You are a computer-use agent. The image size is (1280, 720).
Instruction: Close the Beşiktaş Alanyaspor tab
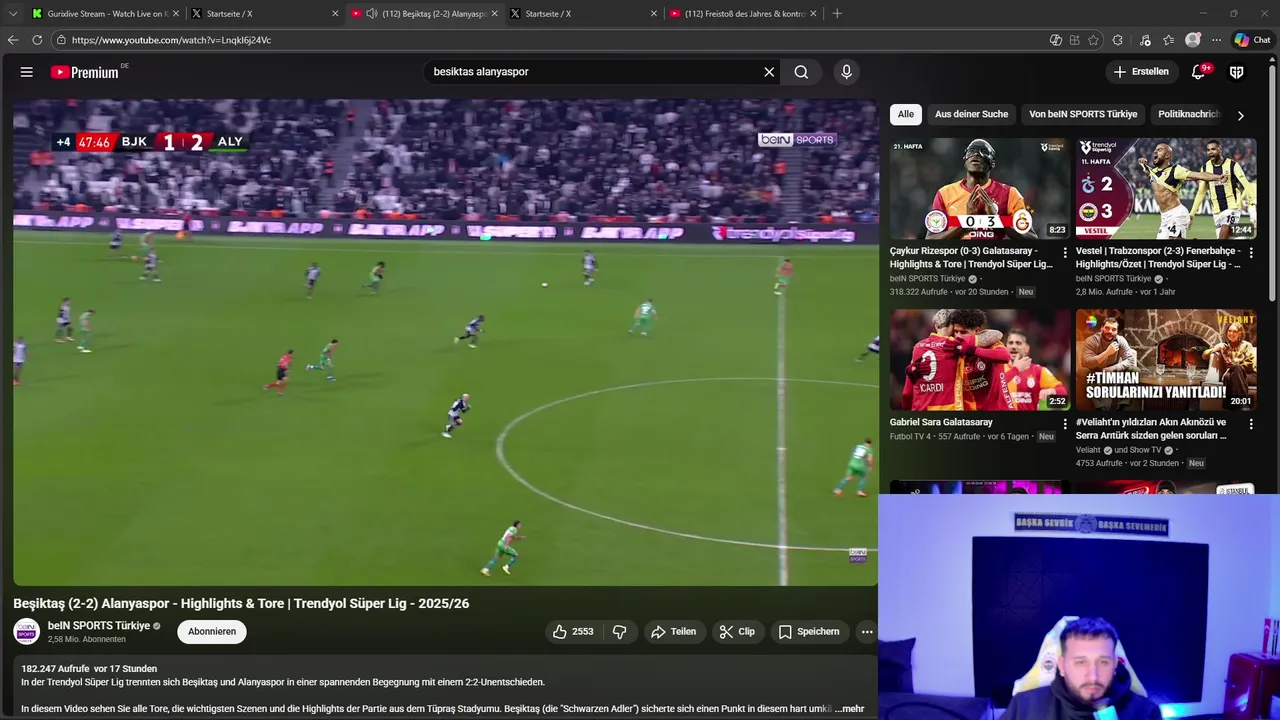point(494,14)
